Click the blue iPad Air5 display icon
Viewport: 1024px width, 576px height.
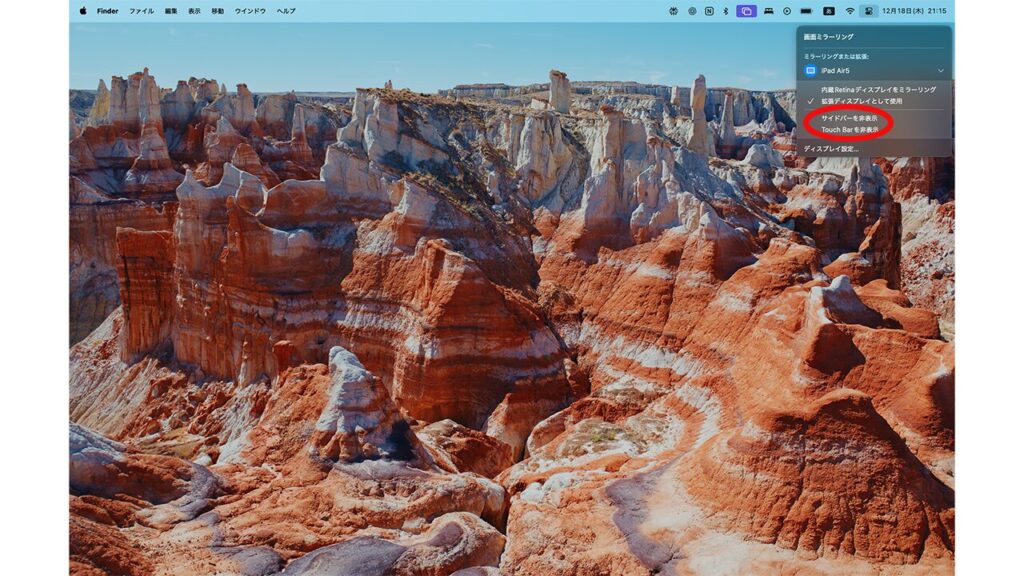(x=811, y=71)
